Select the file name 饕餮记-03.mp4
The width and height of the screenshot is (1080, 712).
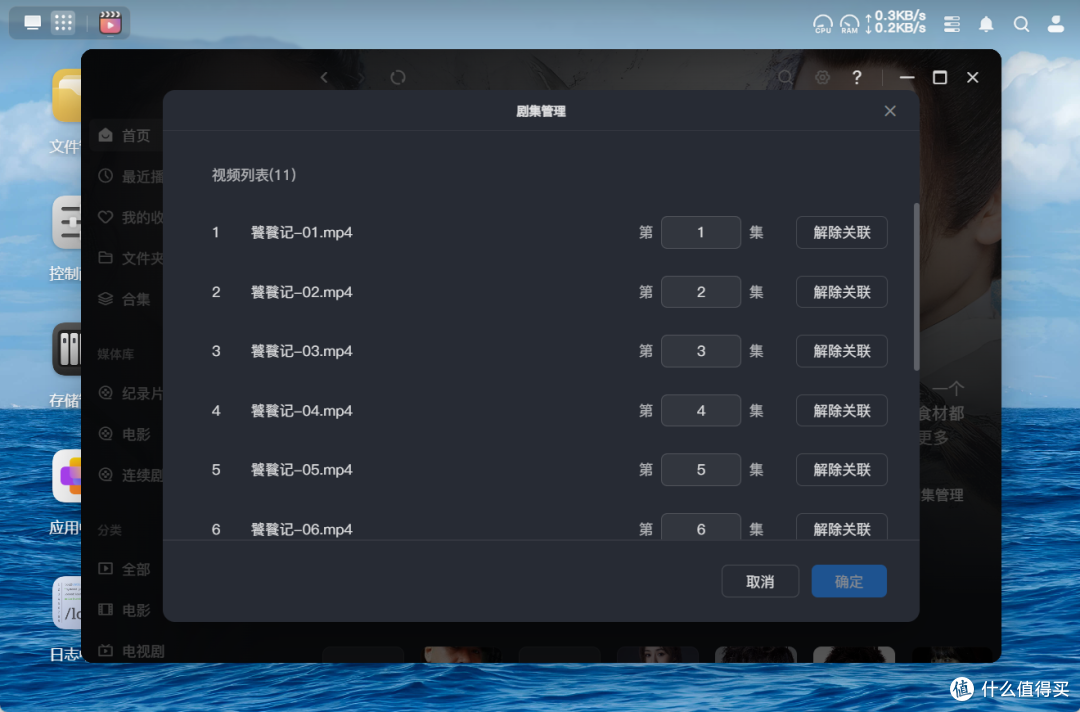(x=302, y=351)
